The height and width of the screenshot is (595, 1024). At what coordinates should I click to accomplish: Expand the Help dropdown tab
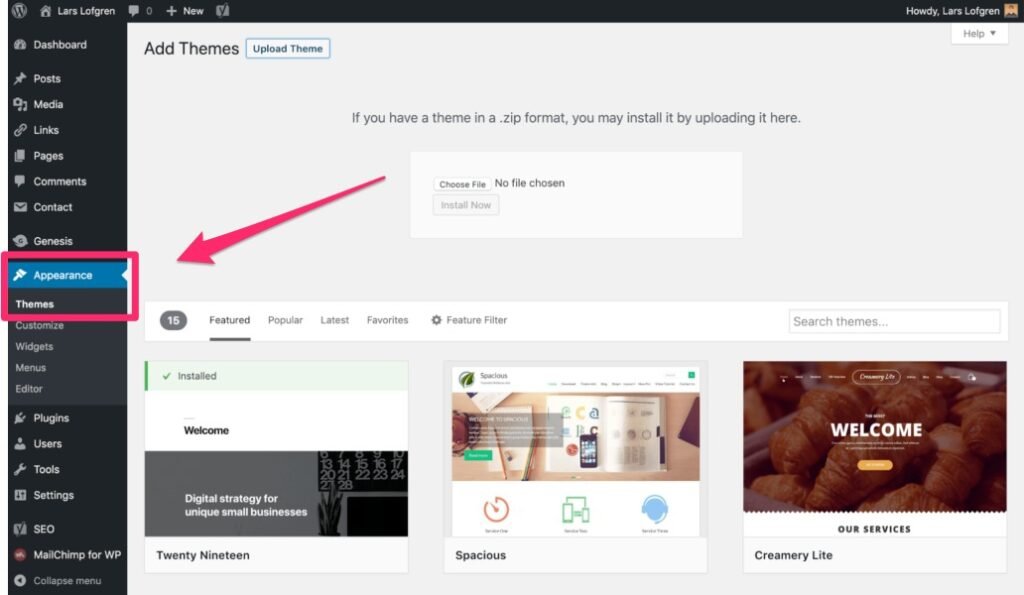(979, 34)
